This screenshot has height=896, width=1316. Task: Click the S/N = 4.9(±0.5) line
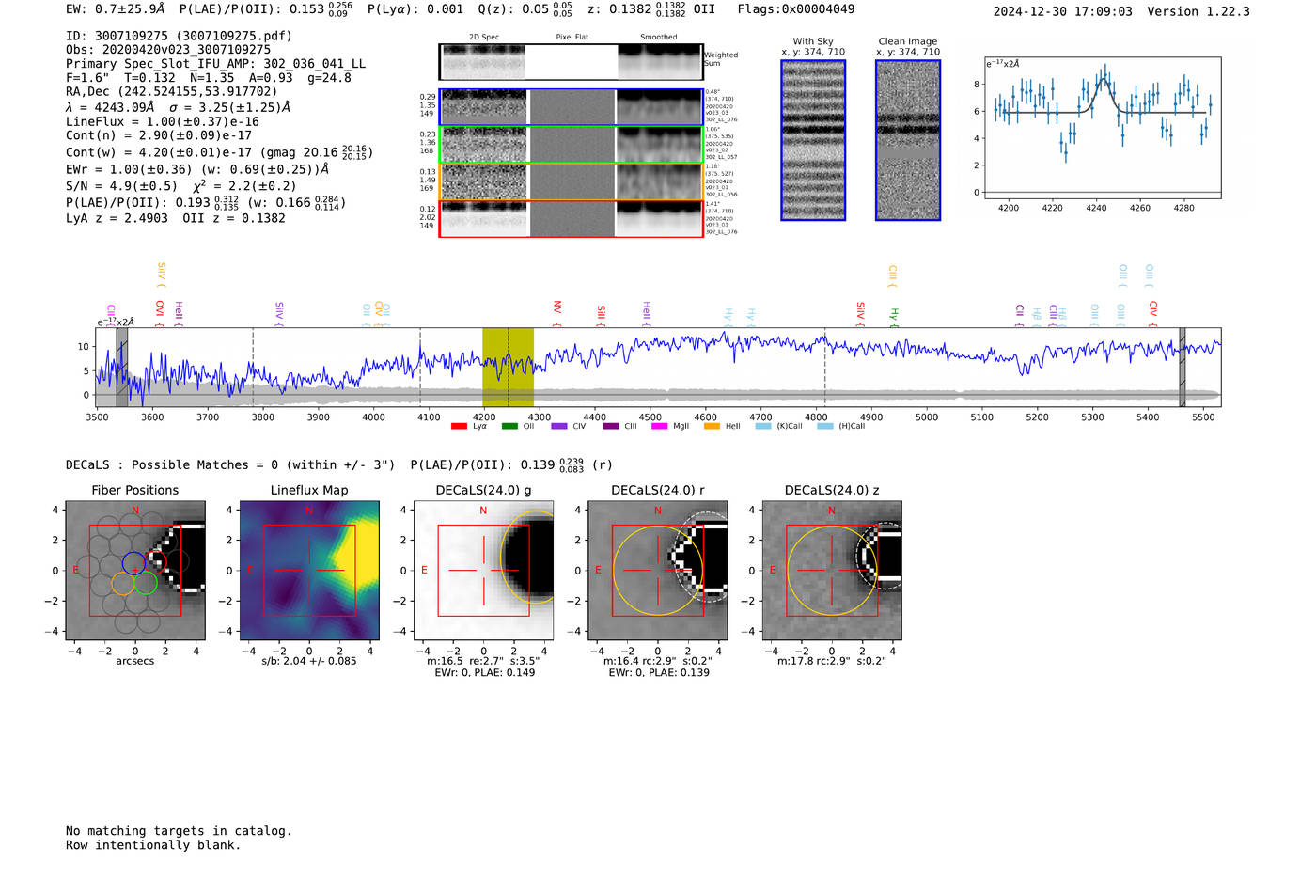180,185
